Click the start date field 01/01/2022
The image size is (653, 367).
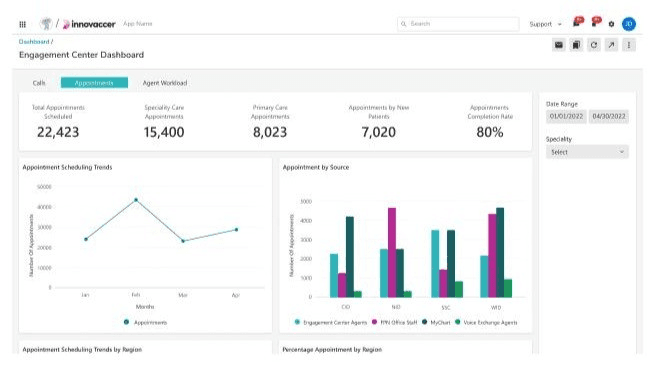[566, 116]
